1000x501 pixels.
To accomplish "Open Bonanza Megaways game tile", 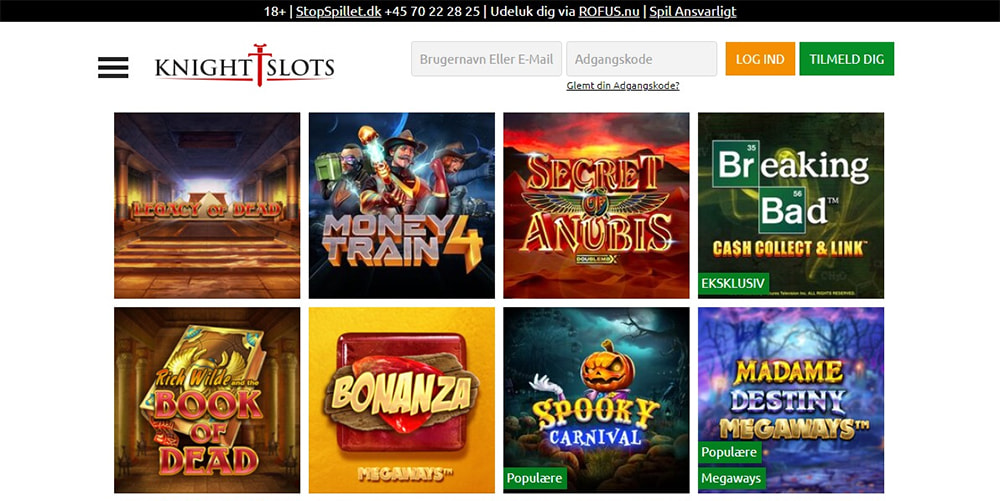I will pos(402,400).
